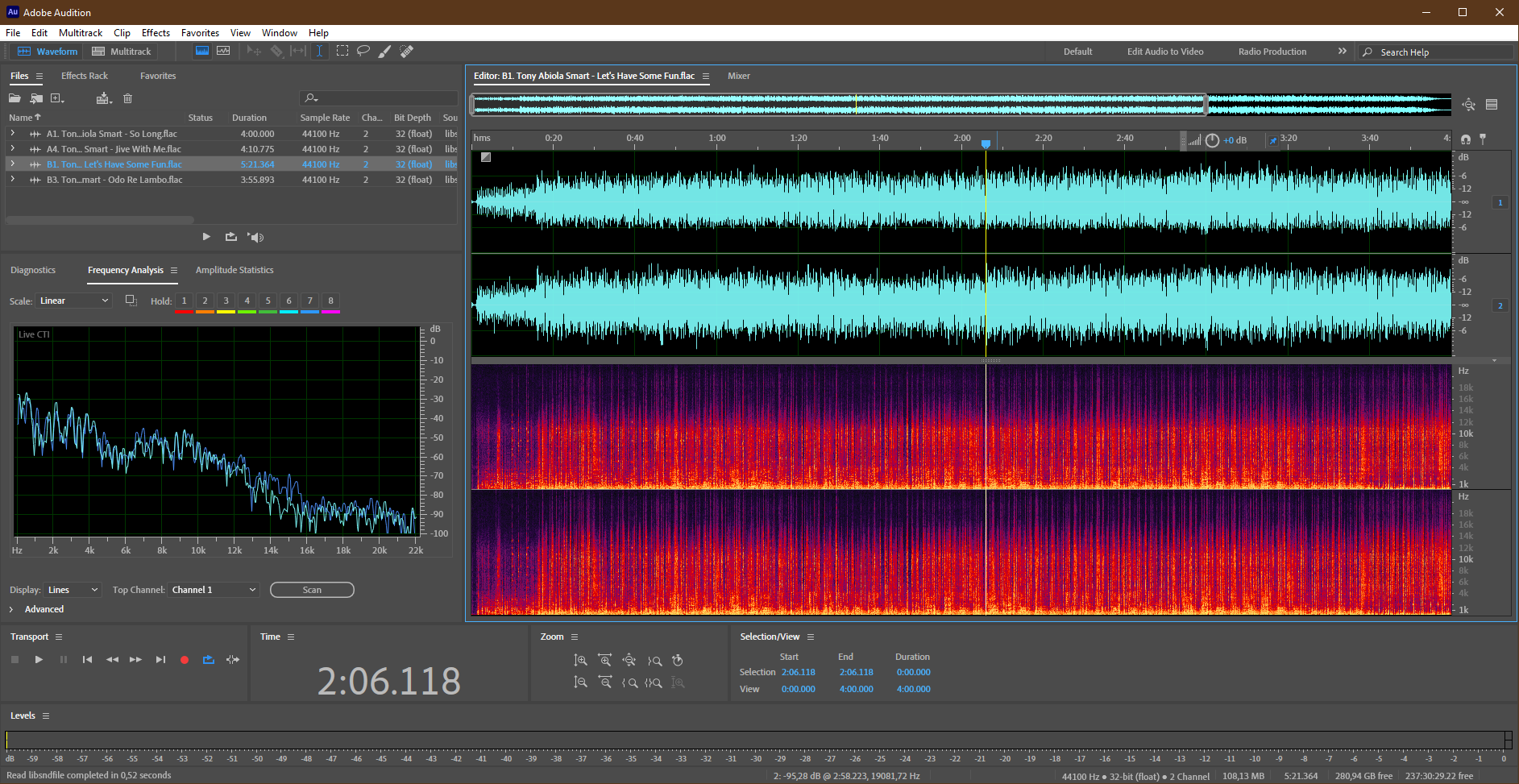Select the Time Selection tool
Viewport: 1519px width, 784px height.
[x=320, y=51]
